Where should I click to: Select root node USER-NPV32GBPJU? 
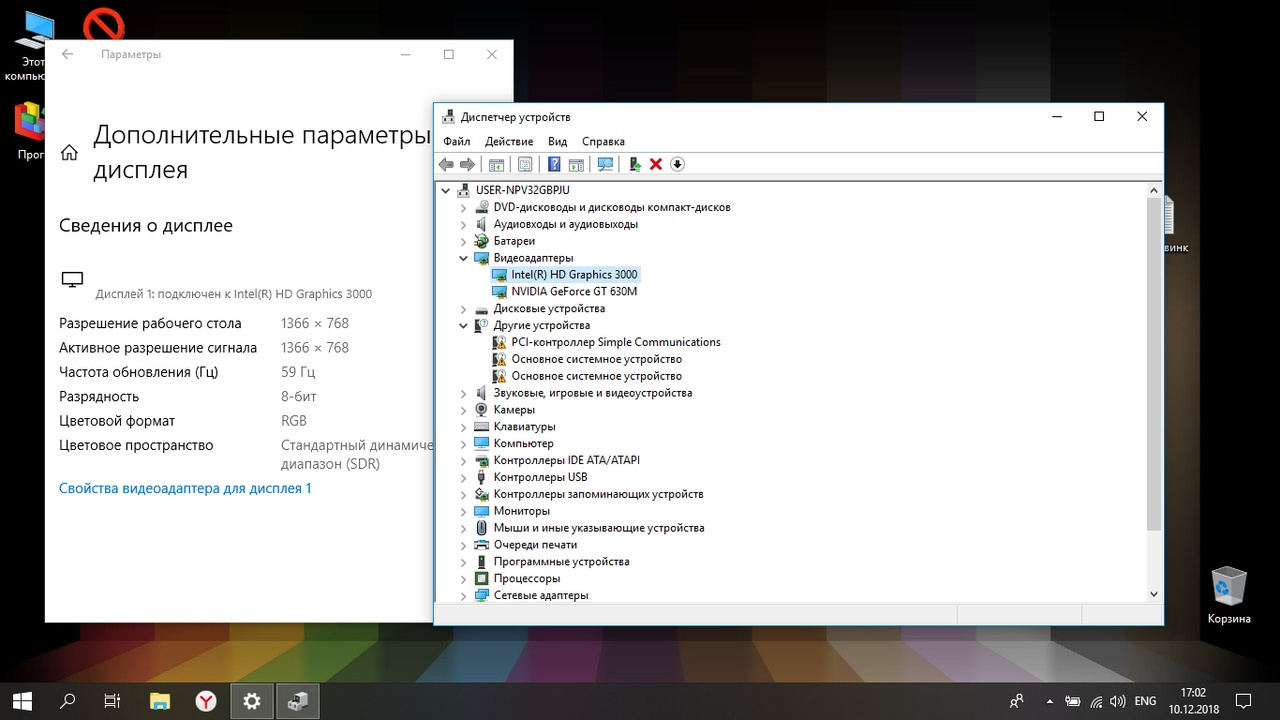[x=522, y=190]
